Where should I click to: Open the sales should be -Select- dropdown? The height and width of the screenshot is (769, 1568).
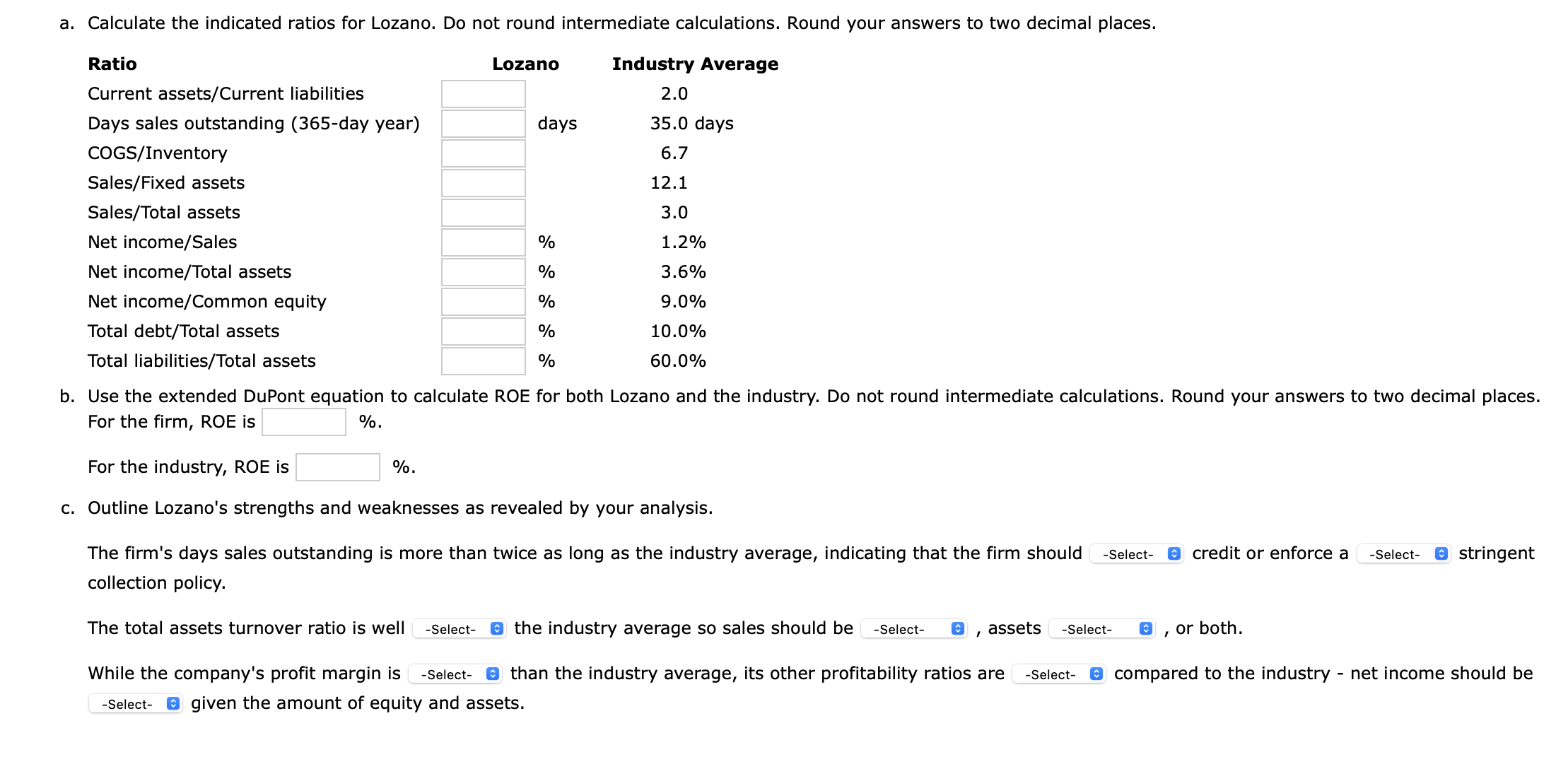[x=912, y=628]
